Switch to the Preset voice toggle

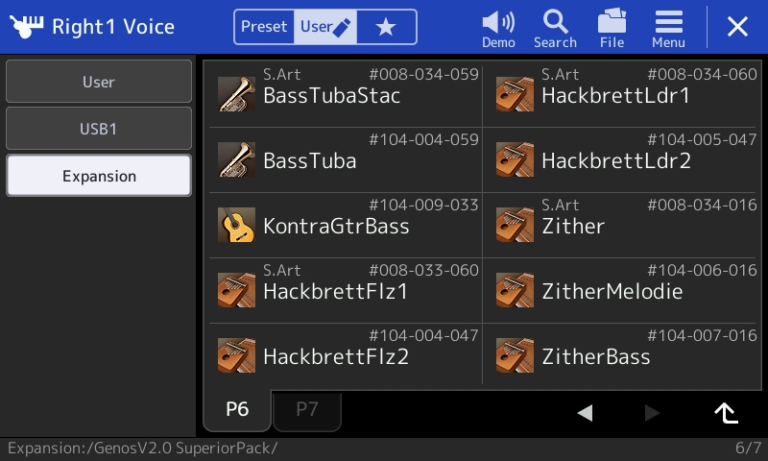click(x=264, y=26)
